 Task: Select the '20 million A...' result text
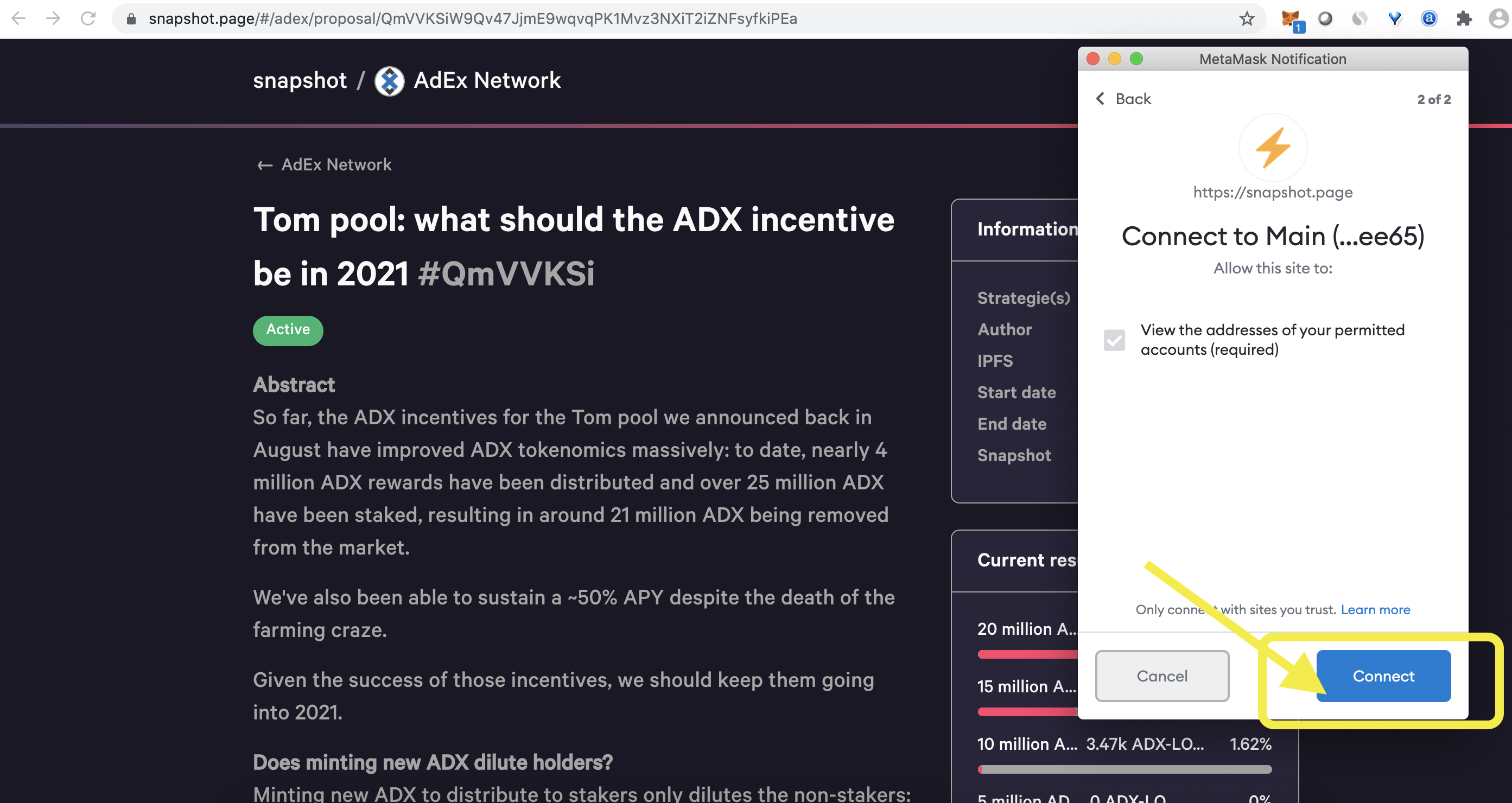point(1027,629)
